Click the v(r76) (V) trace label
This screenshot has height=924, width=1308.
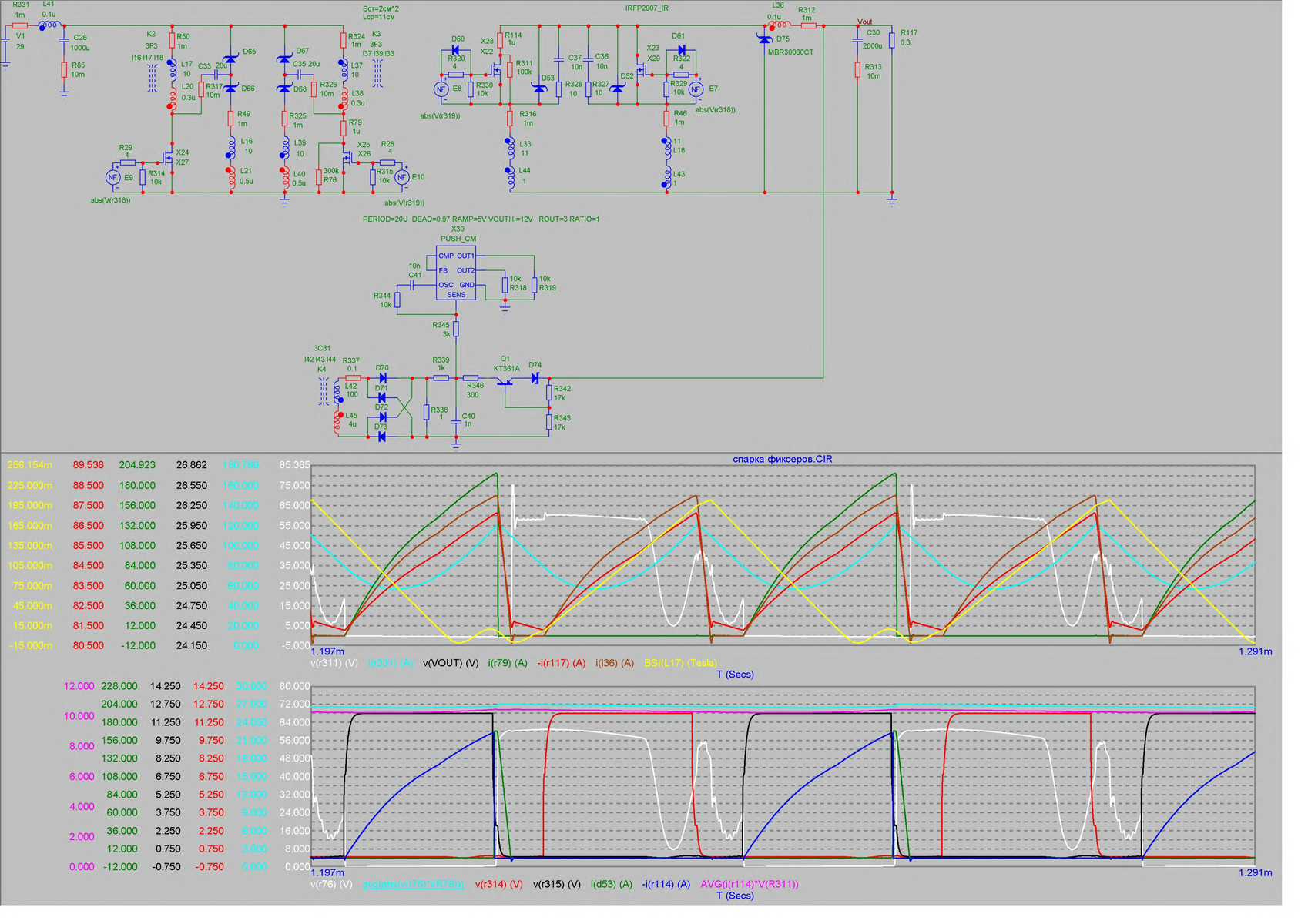pos(330,884)
